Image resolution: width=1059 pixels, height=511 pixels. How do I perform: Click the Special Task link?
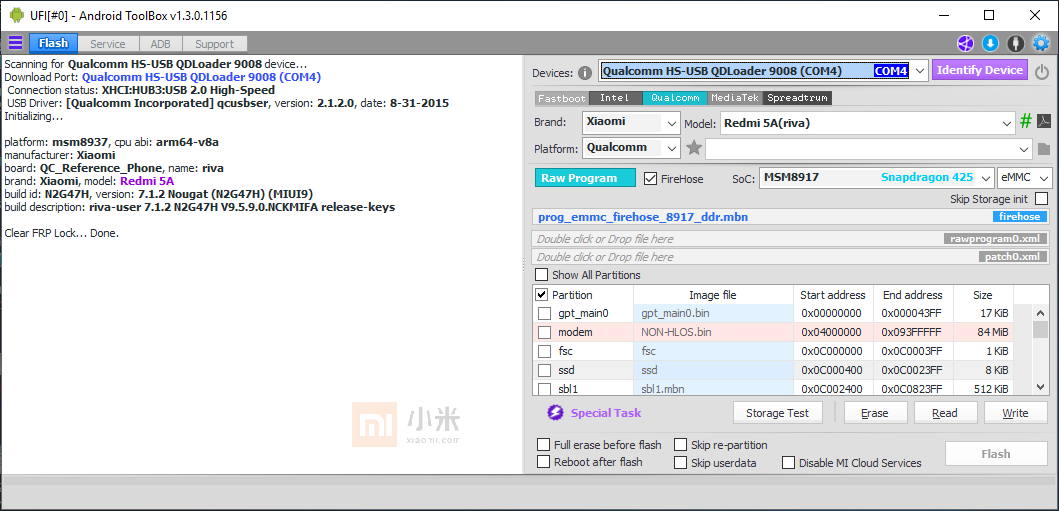[x=606, y=413]
